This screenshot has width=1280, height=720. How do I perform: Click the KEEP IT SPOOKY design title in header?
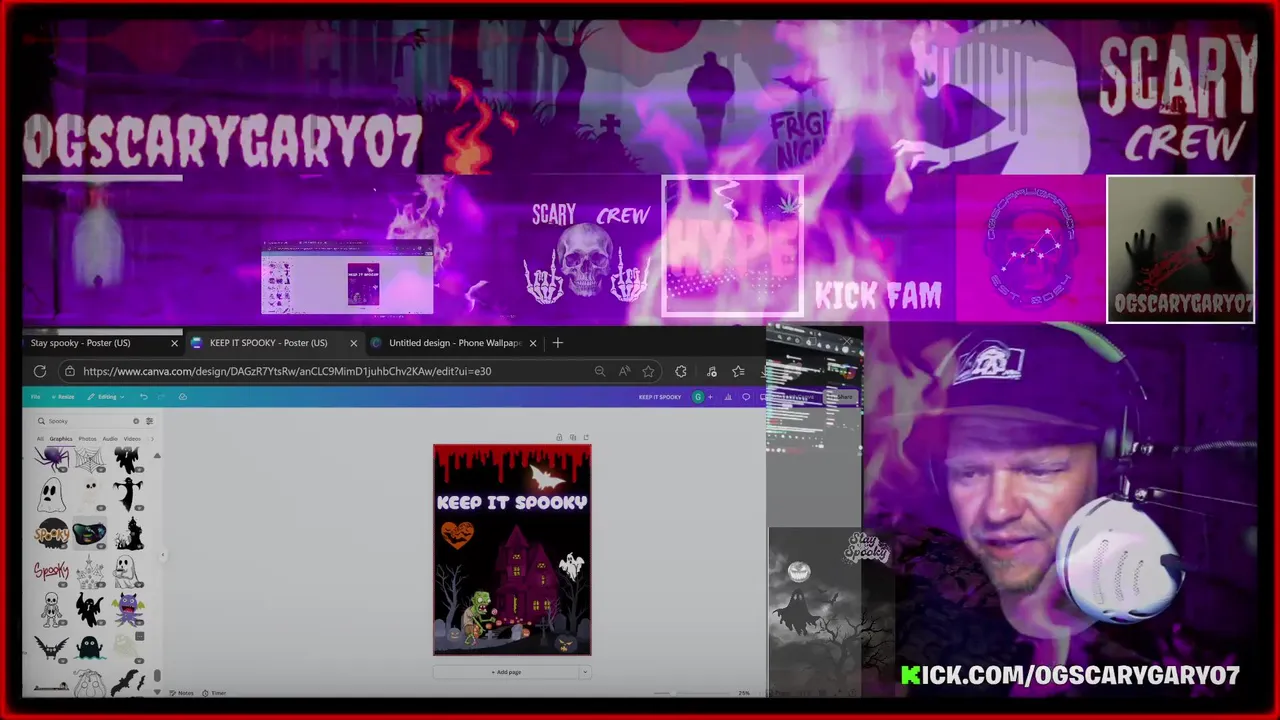click(660, 397)
